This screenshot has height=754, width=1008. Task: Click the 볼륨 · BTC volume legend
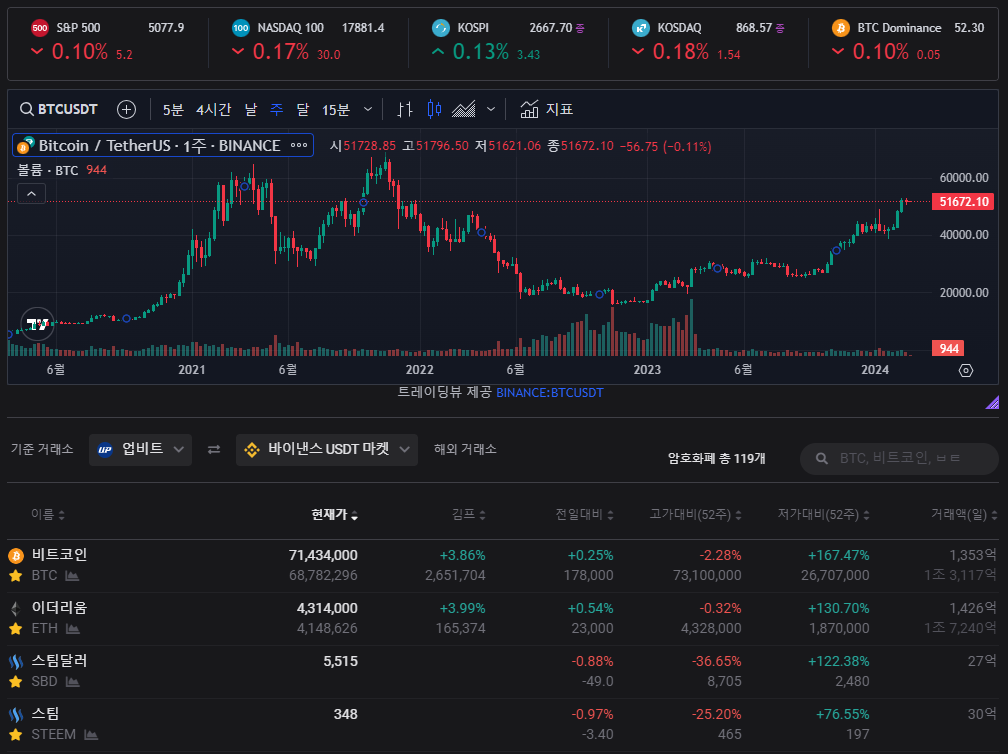point(47,170)
